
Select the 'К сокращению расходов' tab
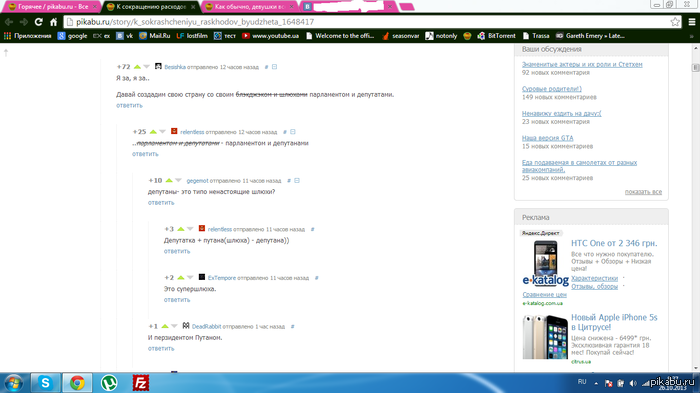point(151,7)
